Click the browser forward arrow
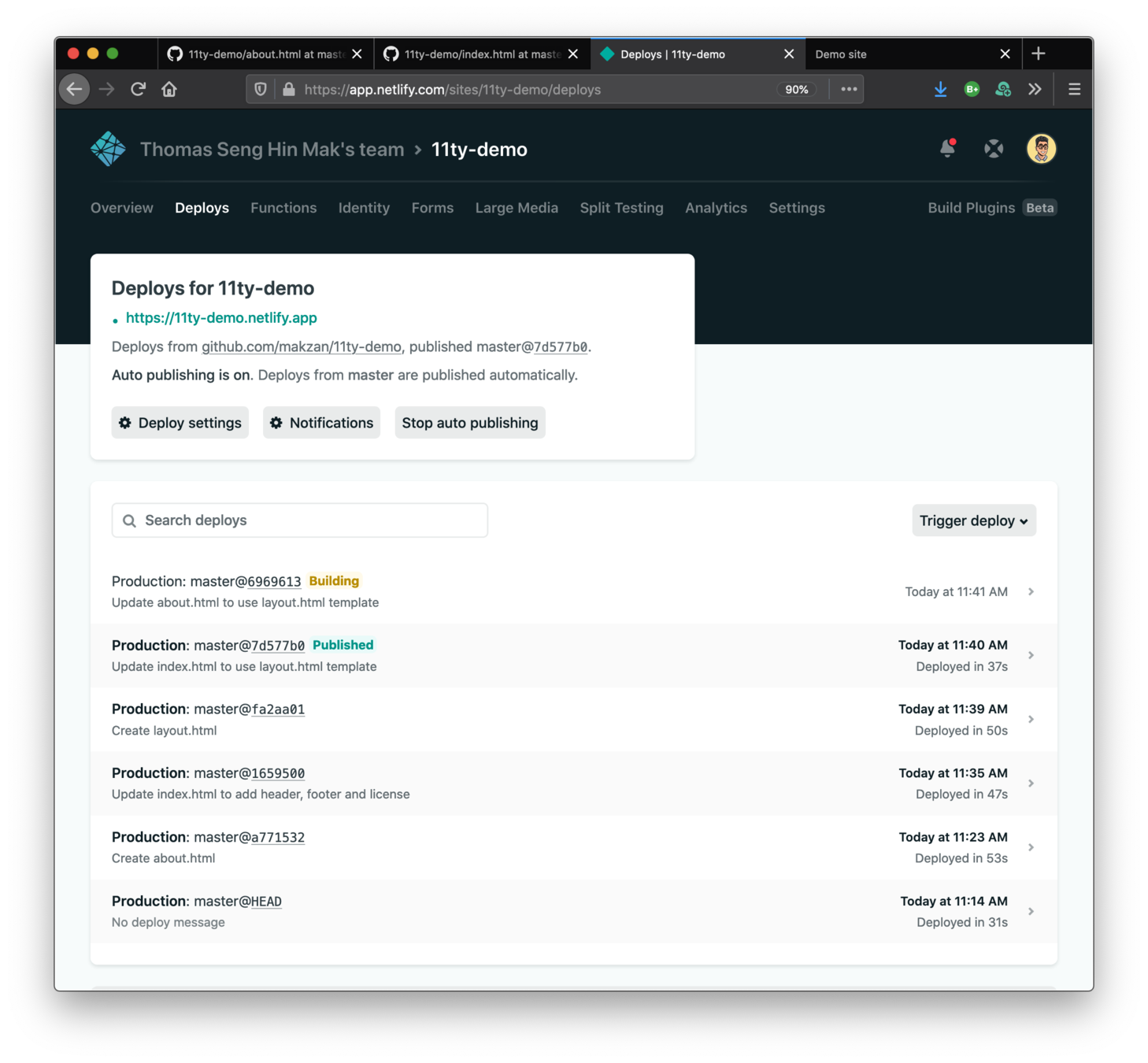Image resolution: width=1148 pixels, height=1063 pixels. pyautogui.click(x=106, y=89)
